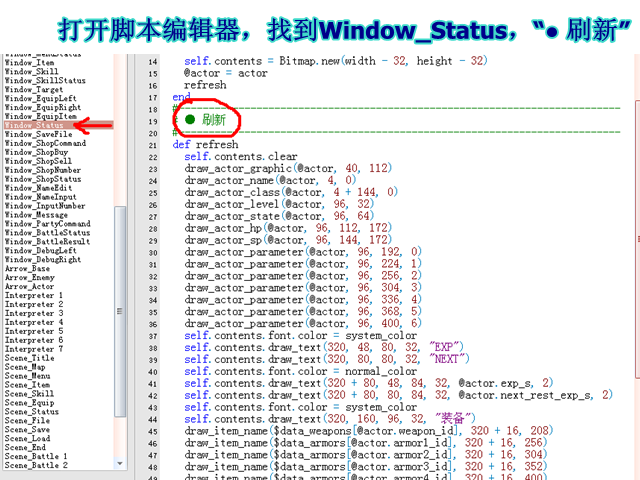
Task: Click the 'self.contents.clear' code line
Action: [240, 157]
